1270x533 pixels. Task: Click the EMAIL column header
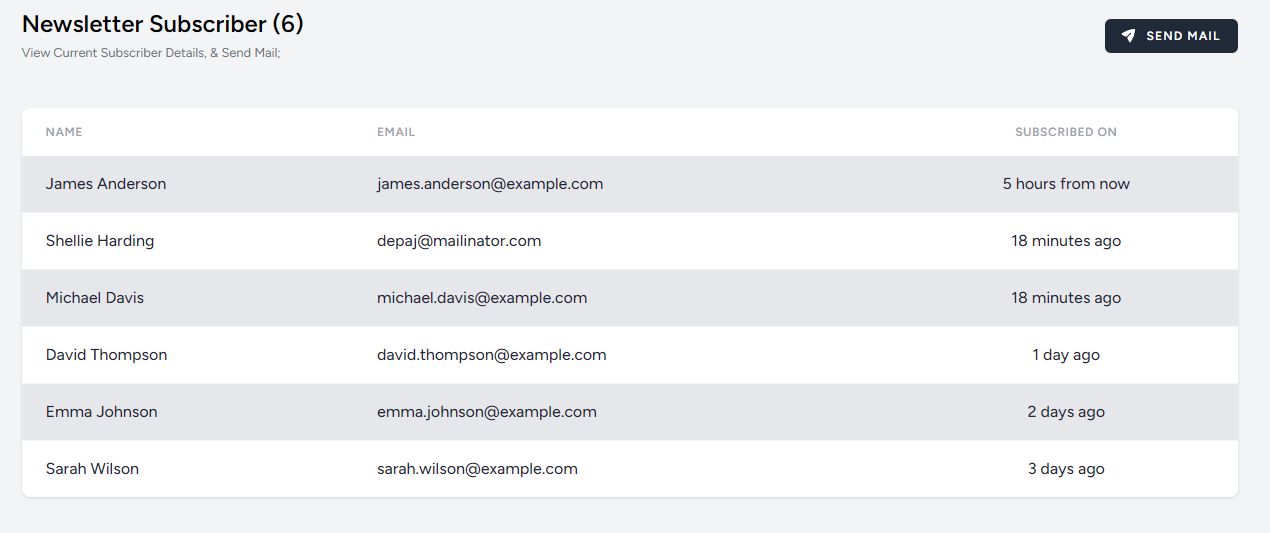click(x=396, y=132)
